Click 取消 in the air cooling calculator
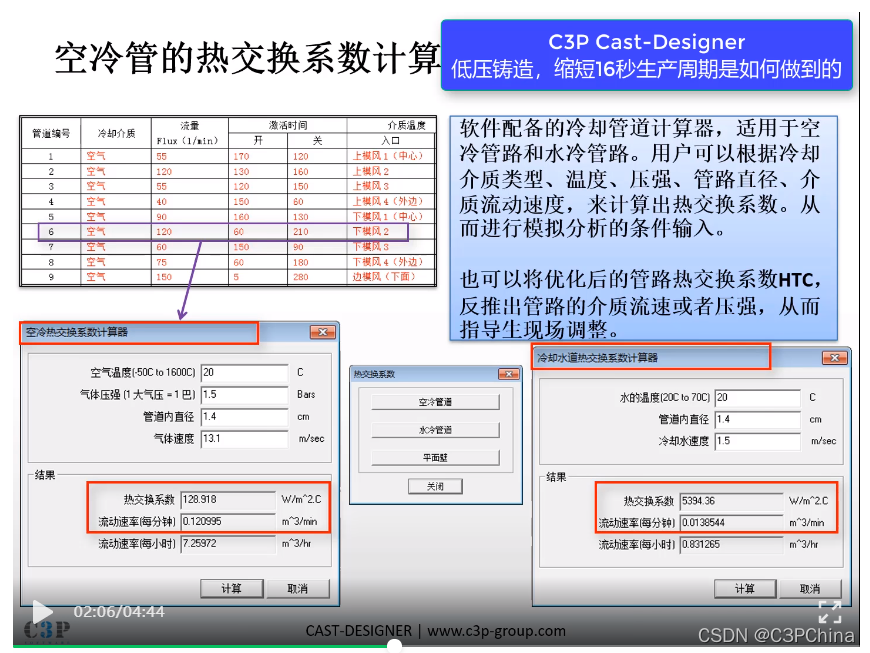The width and height of the screenshot is (870, 653). pos(298,589)
